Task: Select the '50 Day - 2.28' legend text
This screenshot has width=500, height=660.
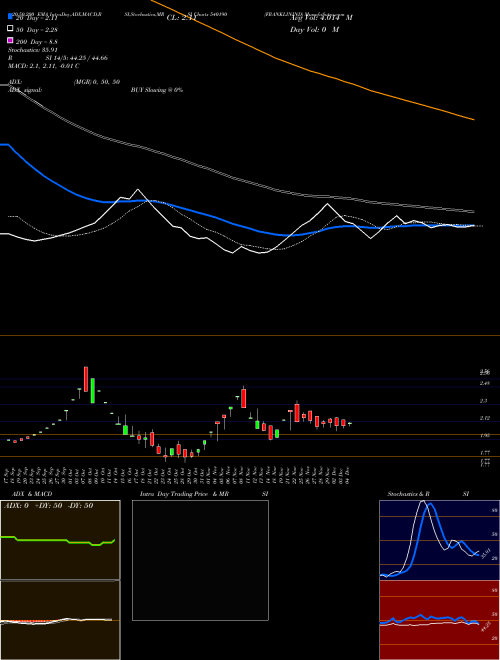Action: tap(37, 29)
